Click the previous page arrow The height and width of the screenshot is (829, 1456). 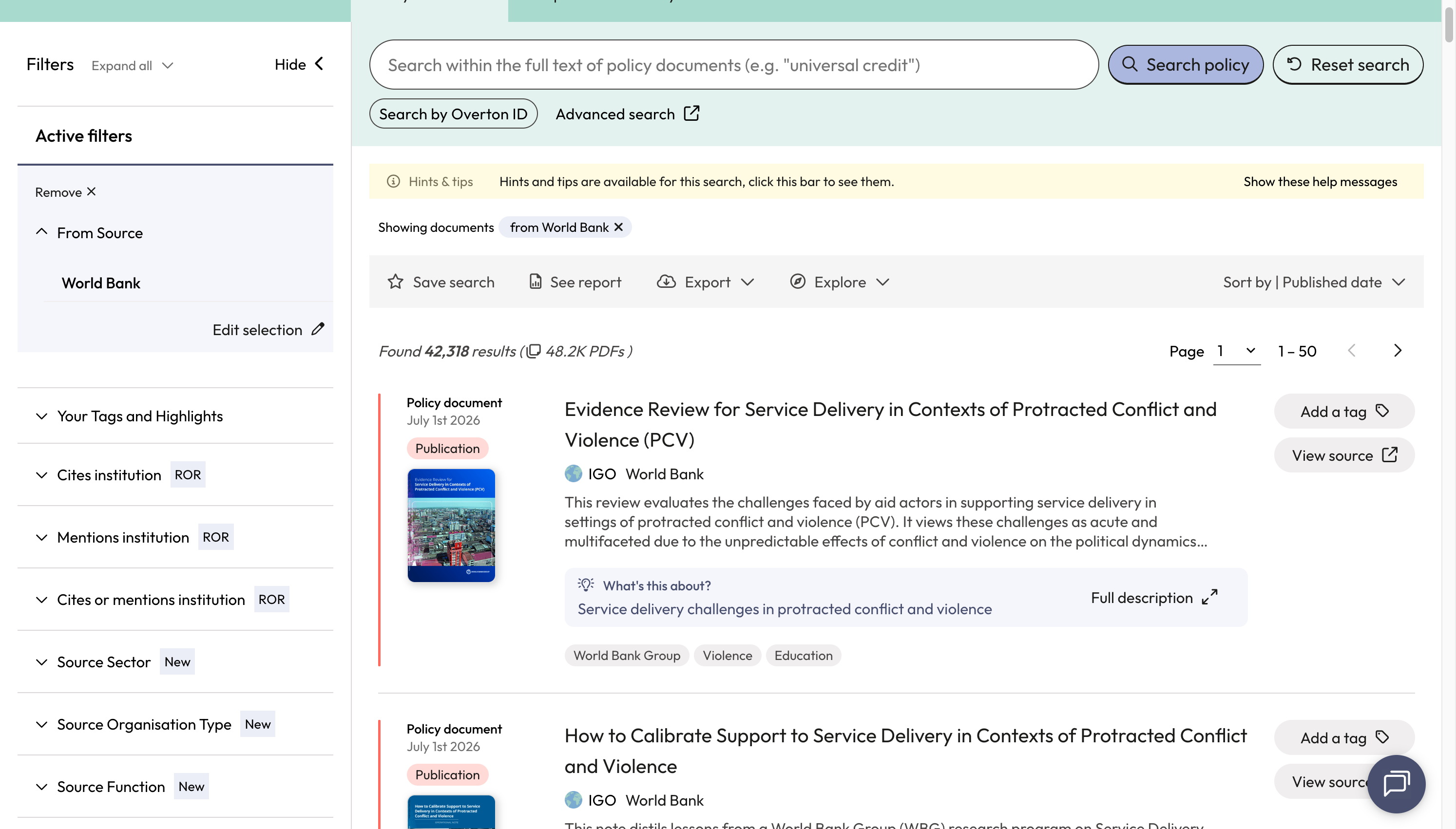click(1352, 351)
